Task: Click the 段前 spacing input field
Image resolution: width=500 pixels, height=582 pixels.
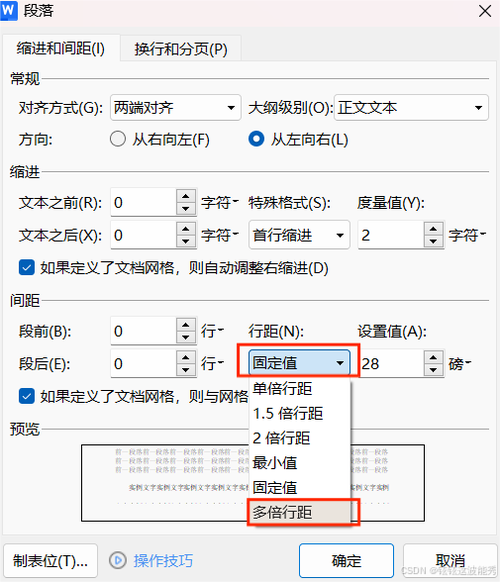Action: (143, 331)
